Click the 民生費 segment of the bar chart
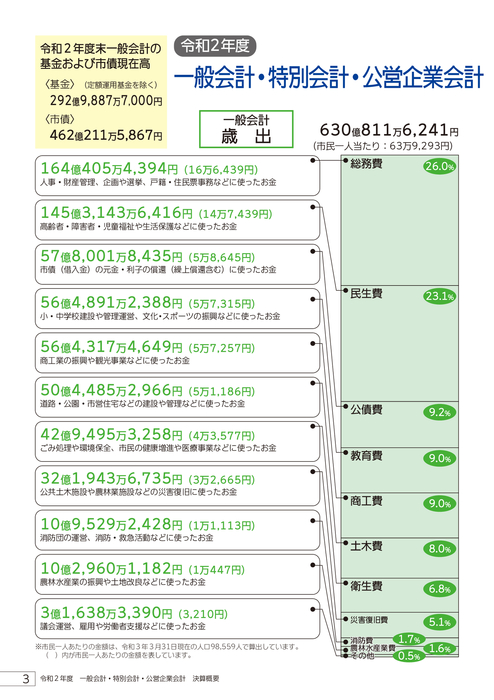This screenshot has width=494, height=700. click(400, 343)
